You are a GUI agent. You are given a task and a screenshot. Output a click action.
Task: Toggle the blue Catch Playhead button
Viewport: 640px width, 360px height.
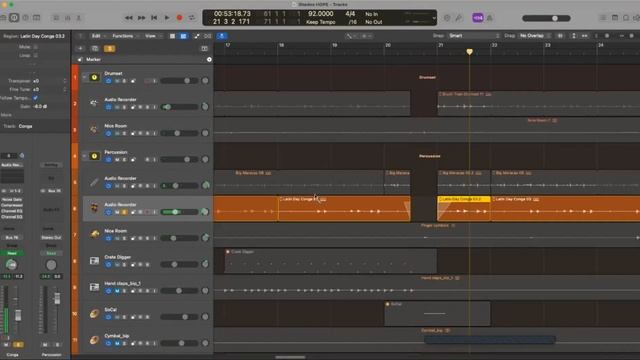pyautogui.click(x=222, y=36)
